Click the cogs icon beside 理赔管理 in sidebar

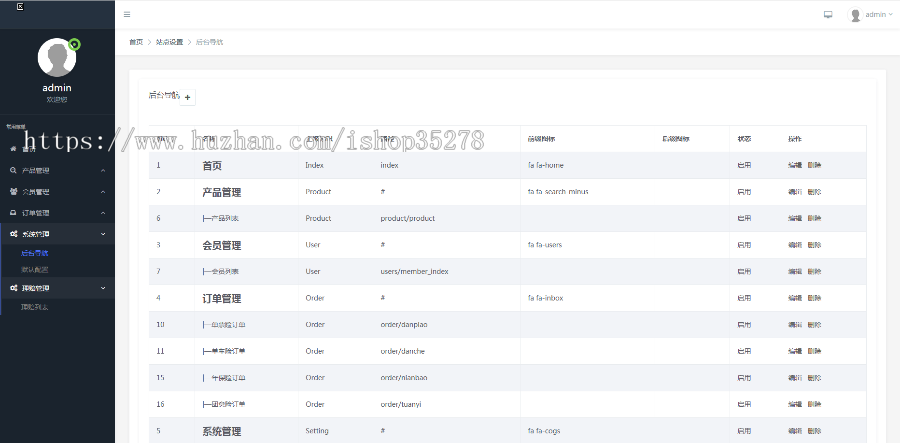tap(13, 288)
